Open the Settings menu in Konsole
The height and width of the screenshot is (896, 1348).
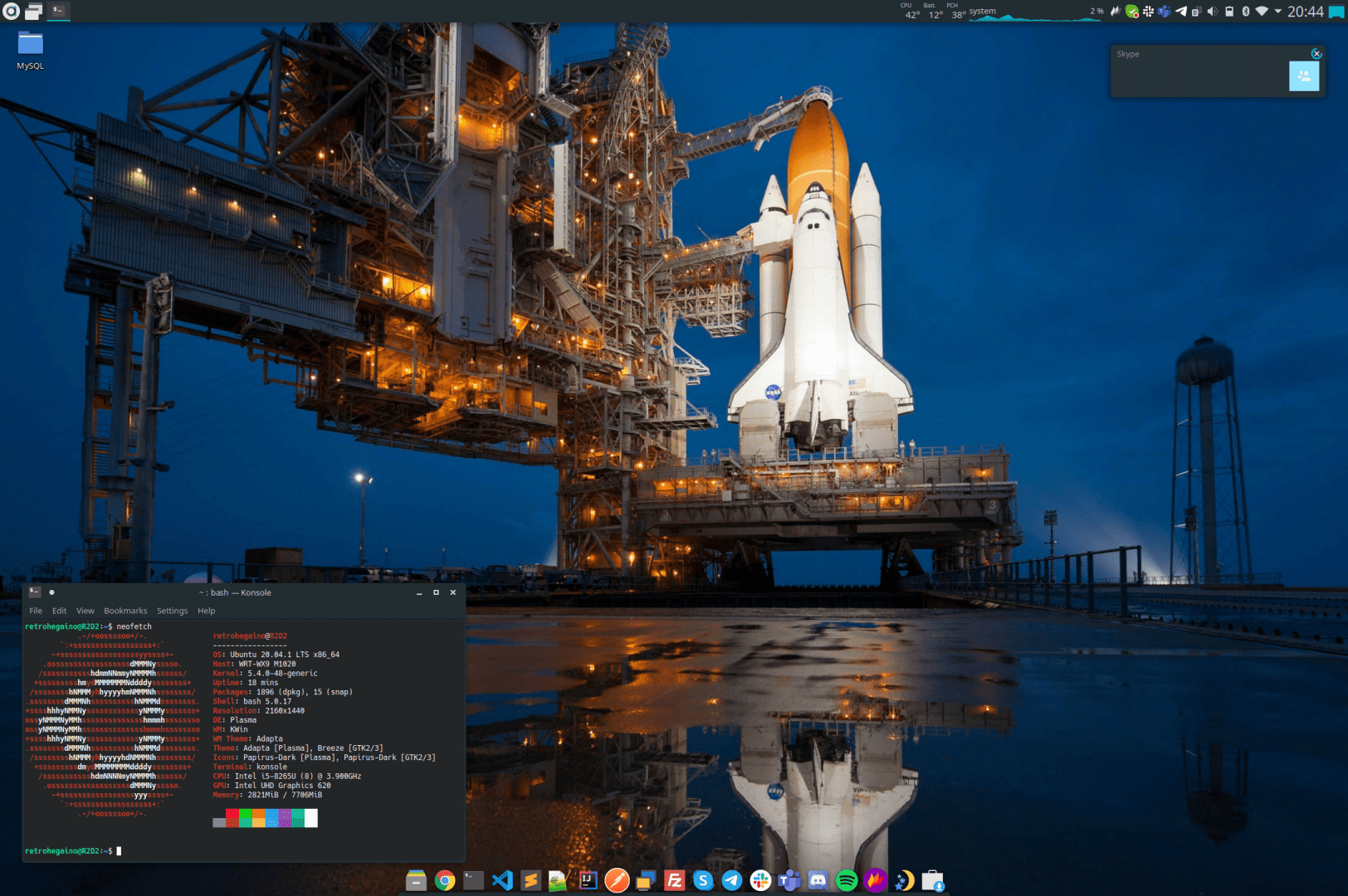coord(172,611)
